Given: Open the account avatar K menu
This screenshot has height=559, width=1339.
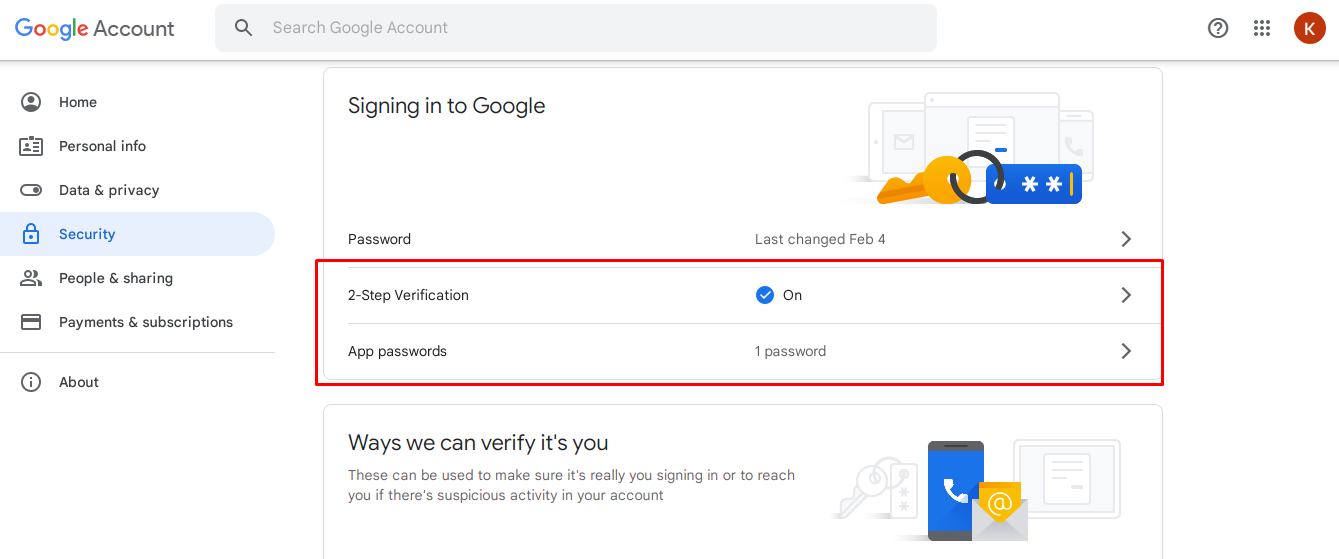Looking at the screenshot, I should point(1309,28).
